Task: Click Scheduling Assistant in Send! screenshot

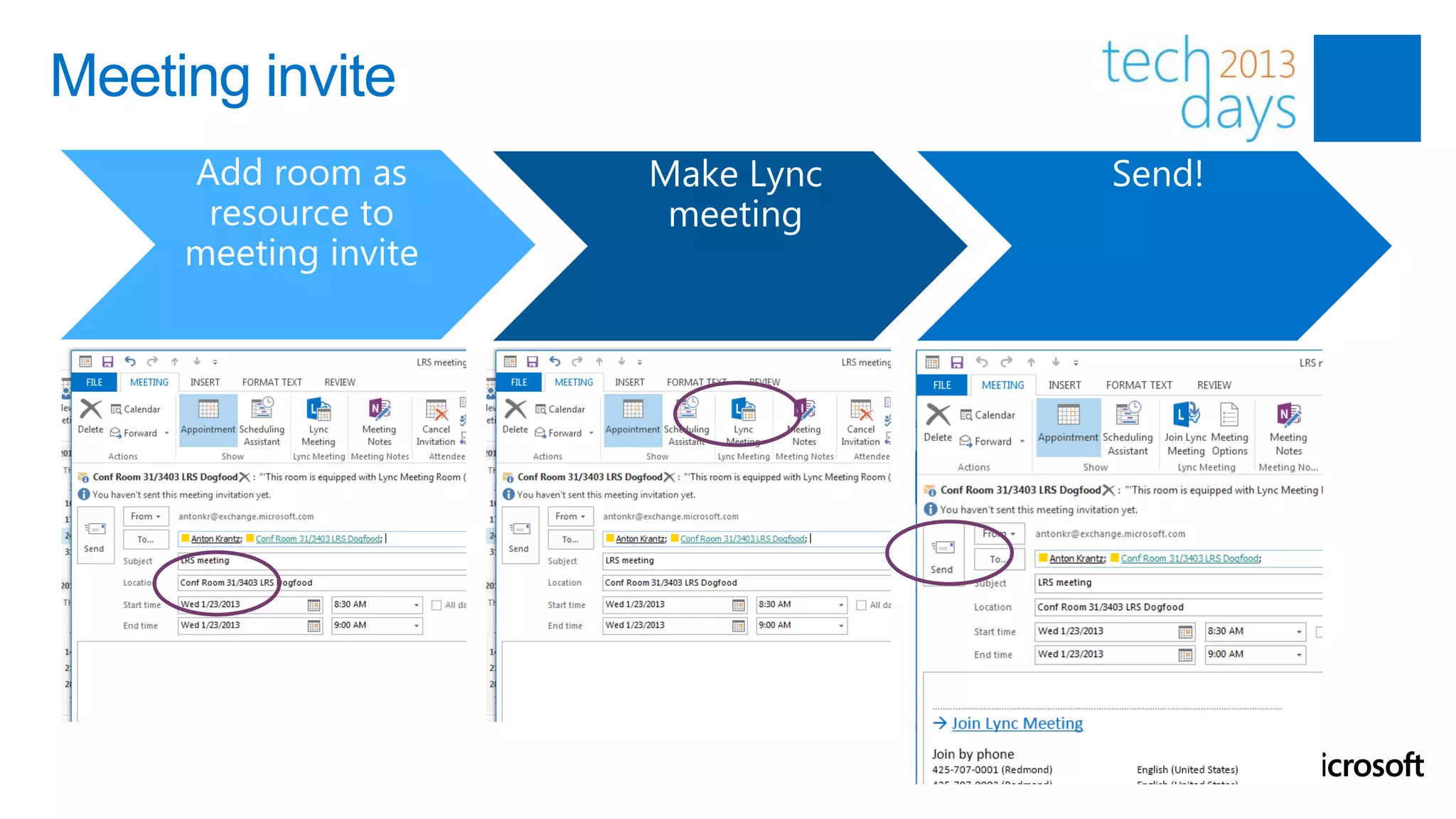Action: point(1128,429)
